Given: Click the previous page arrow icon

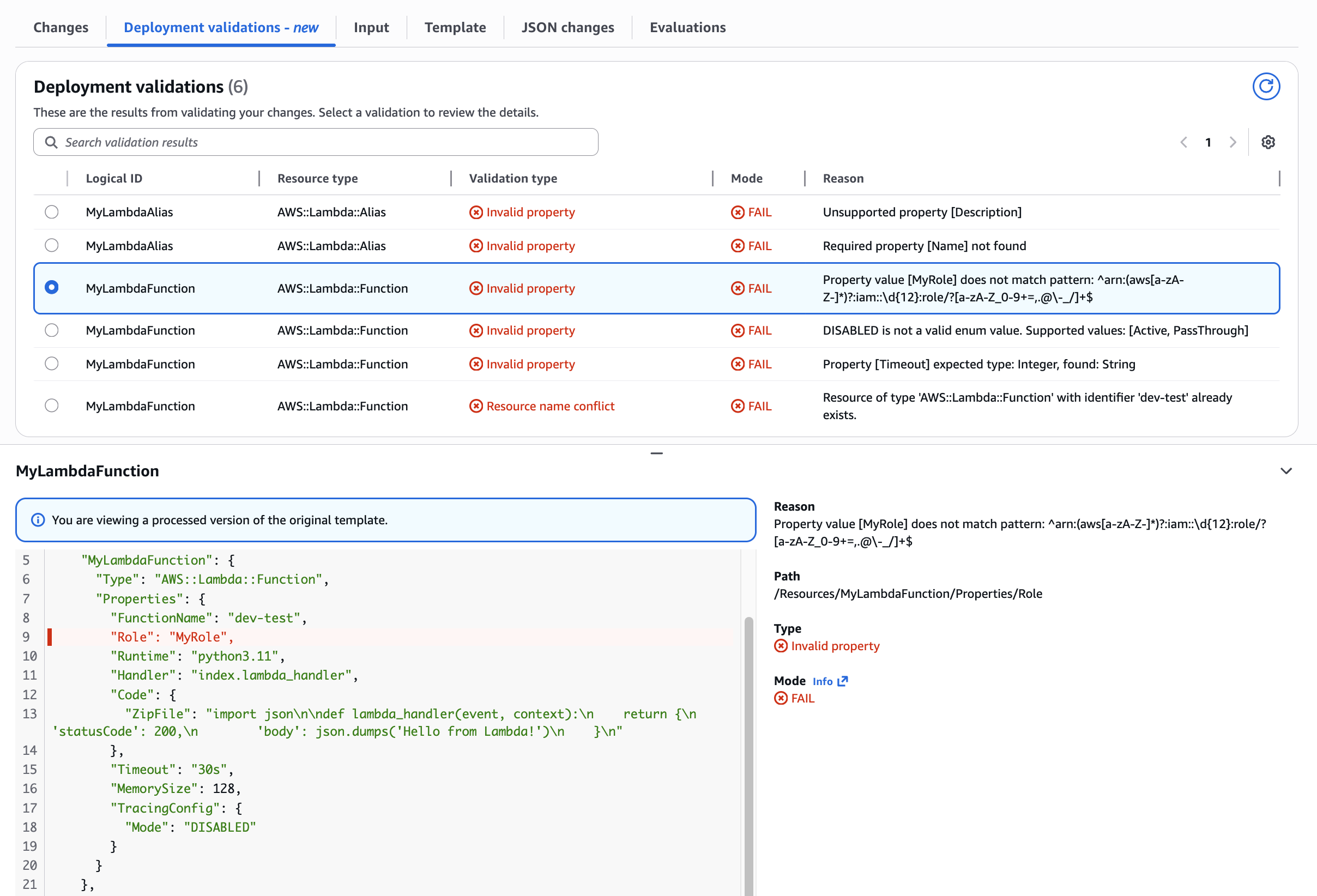Looking at the screenshot, I should [x=1183, y=142].
